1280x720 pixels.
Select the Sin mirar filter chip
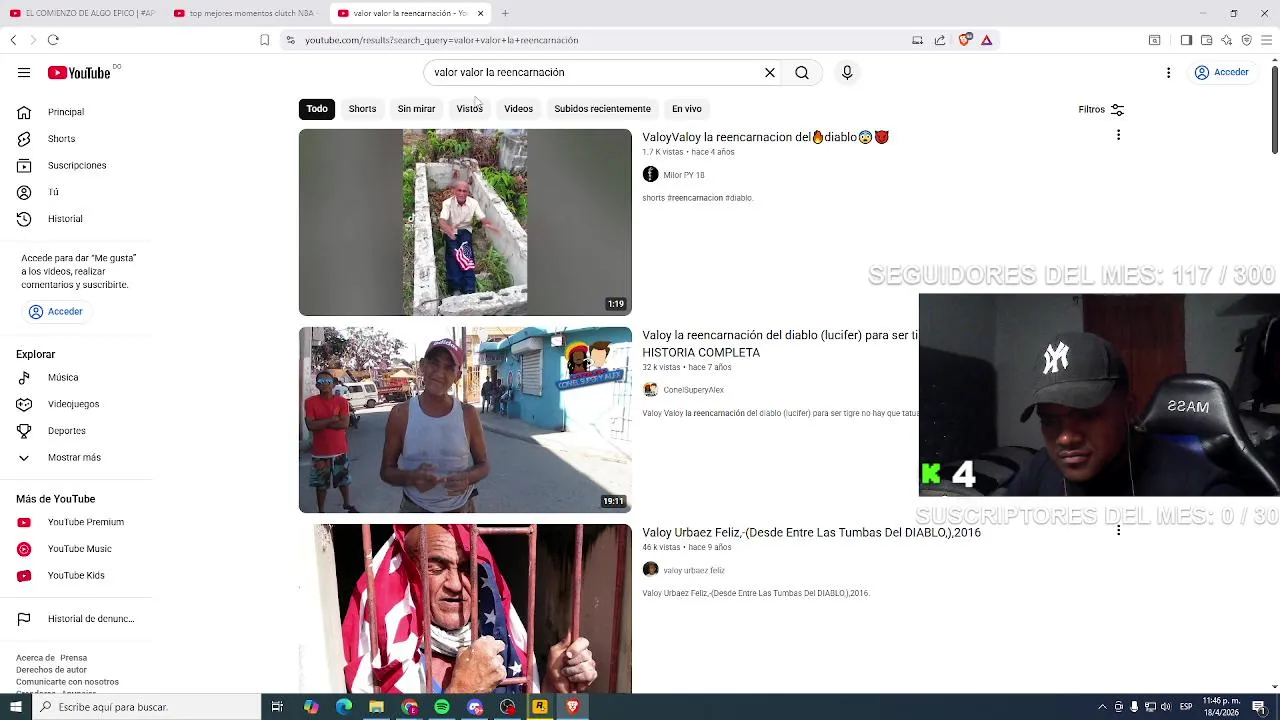(x=416, y=109)
